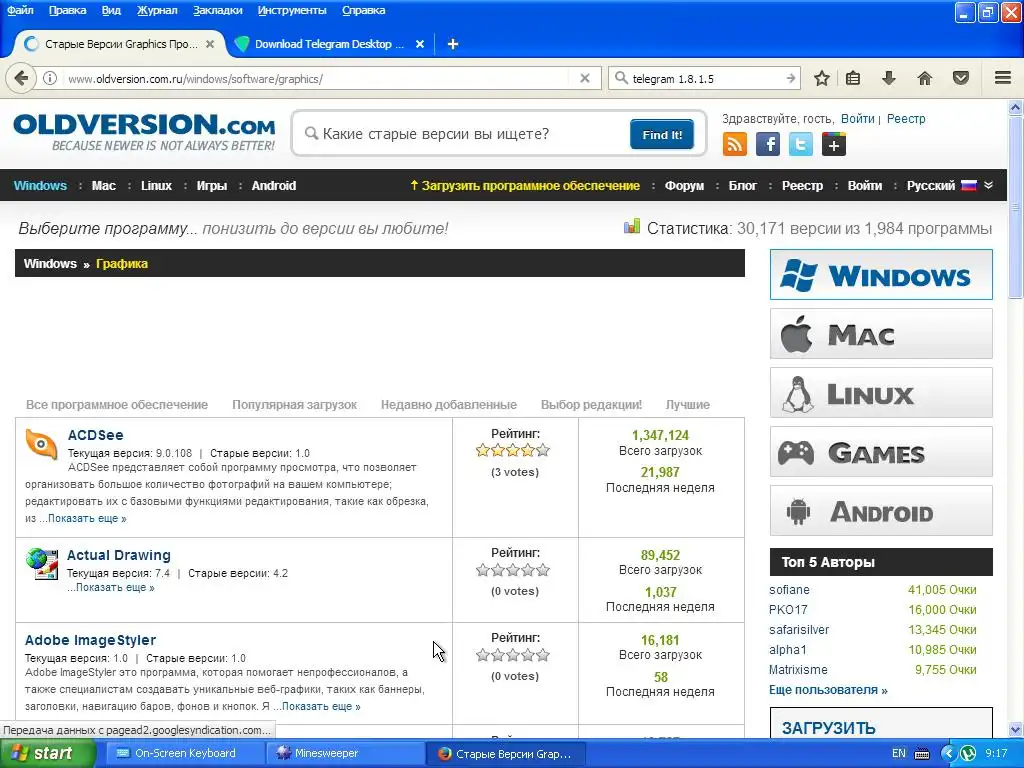Click the Еще пользователя » link
Viewport: 1024px width, 768px height.
pos(828,690)
